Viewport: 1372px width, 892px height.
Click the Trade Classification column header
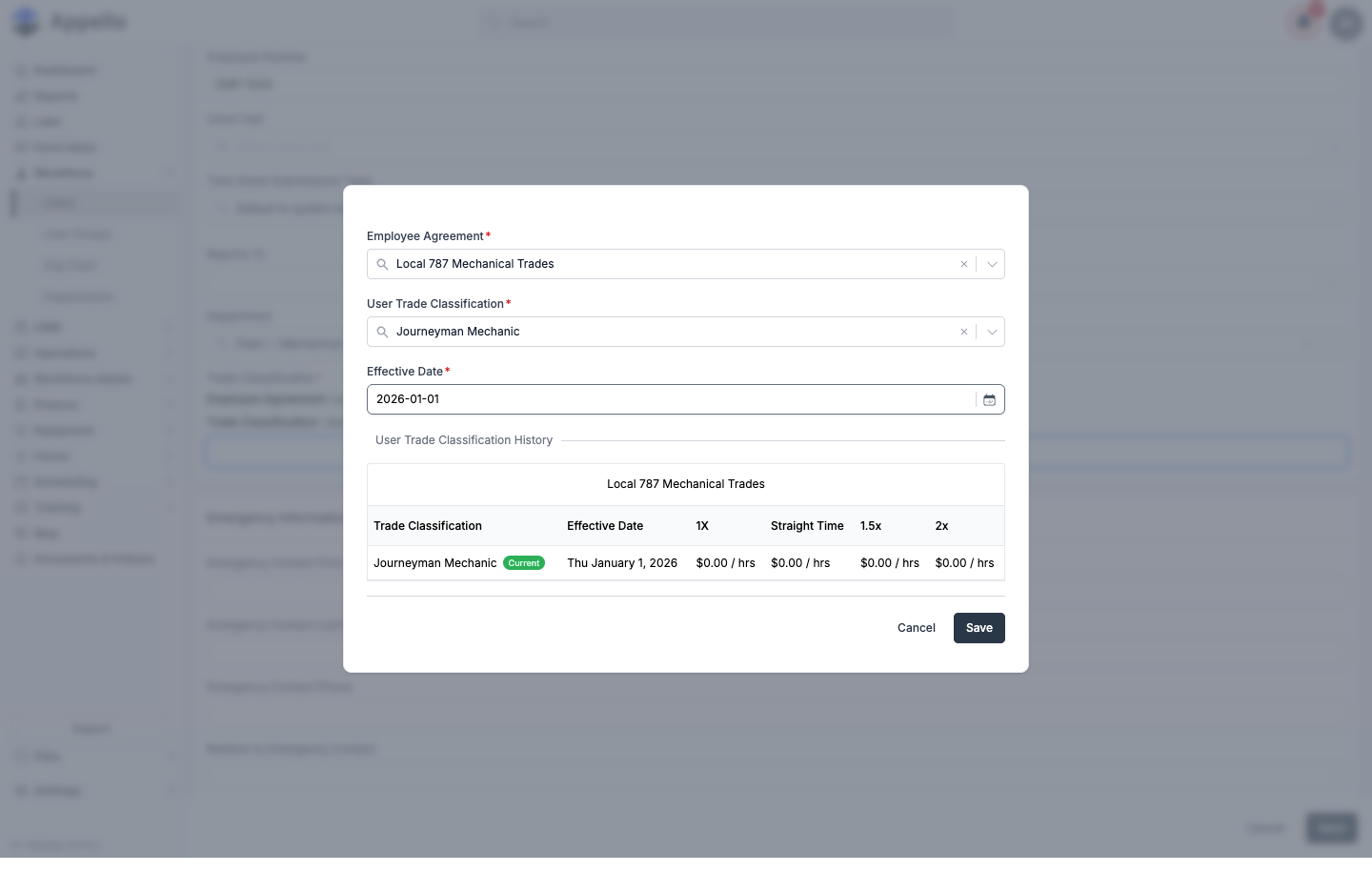(428, 526)
